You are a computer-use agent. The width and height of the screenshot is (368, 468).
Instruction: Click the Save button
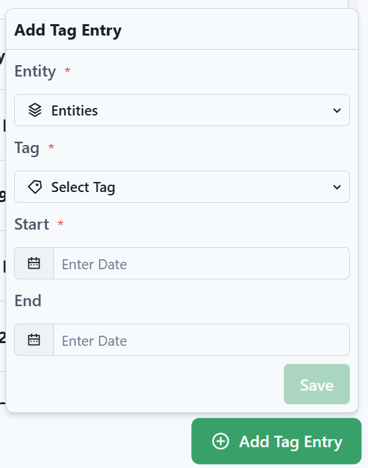pos(317,384)
